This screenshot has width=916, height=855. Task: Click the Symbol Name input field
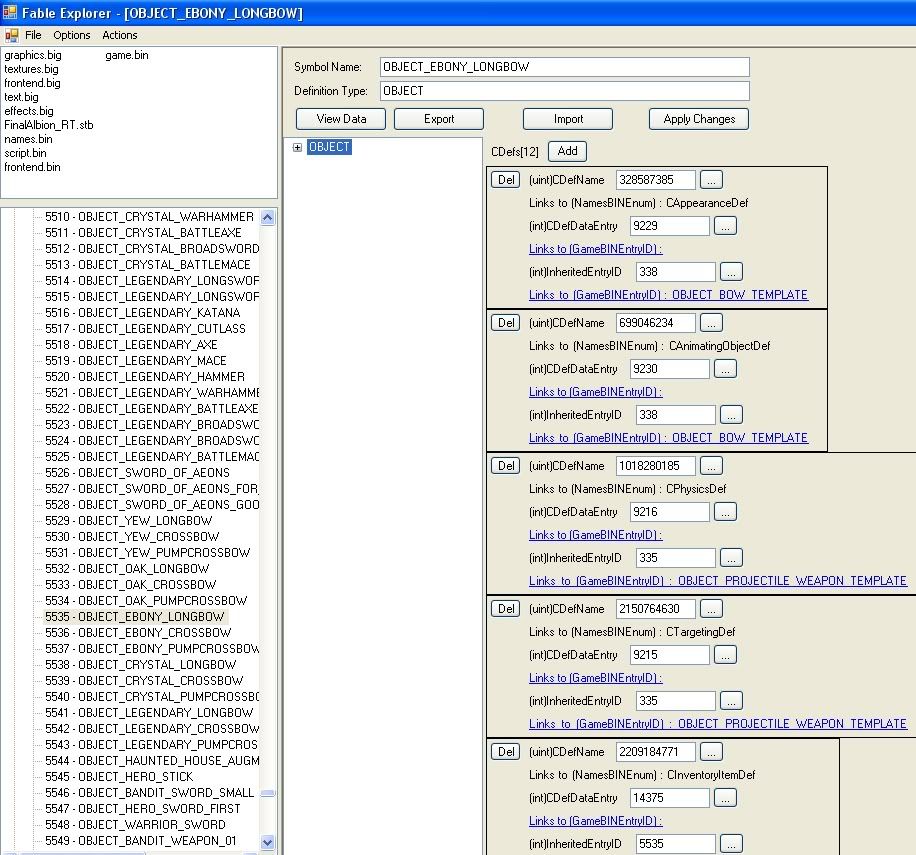[564, 67]
